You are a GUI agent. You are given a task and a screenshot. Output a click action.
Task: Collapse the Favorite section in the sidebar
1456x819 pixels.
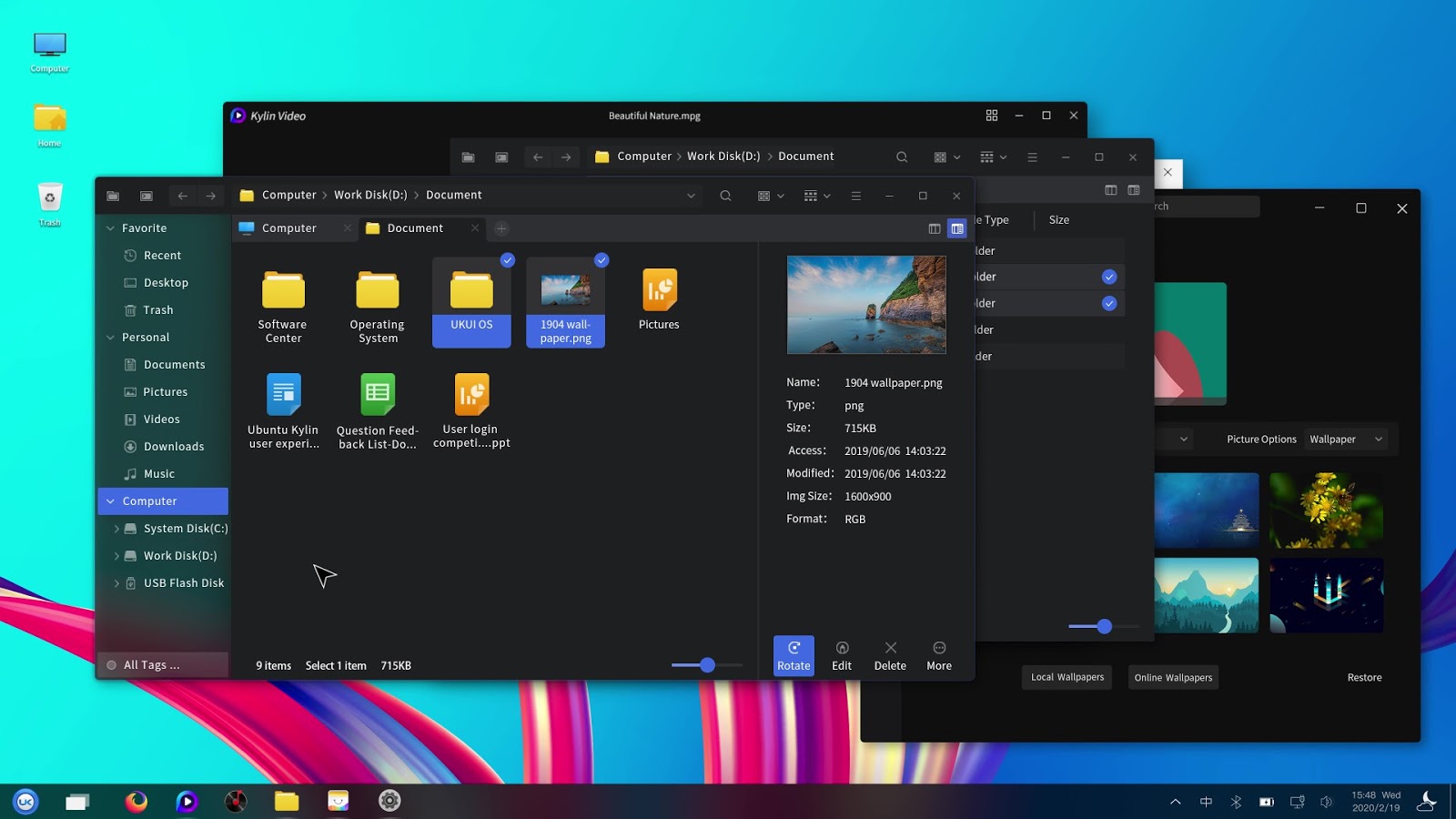(x=110, y=227)
